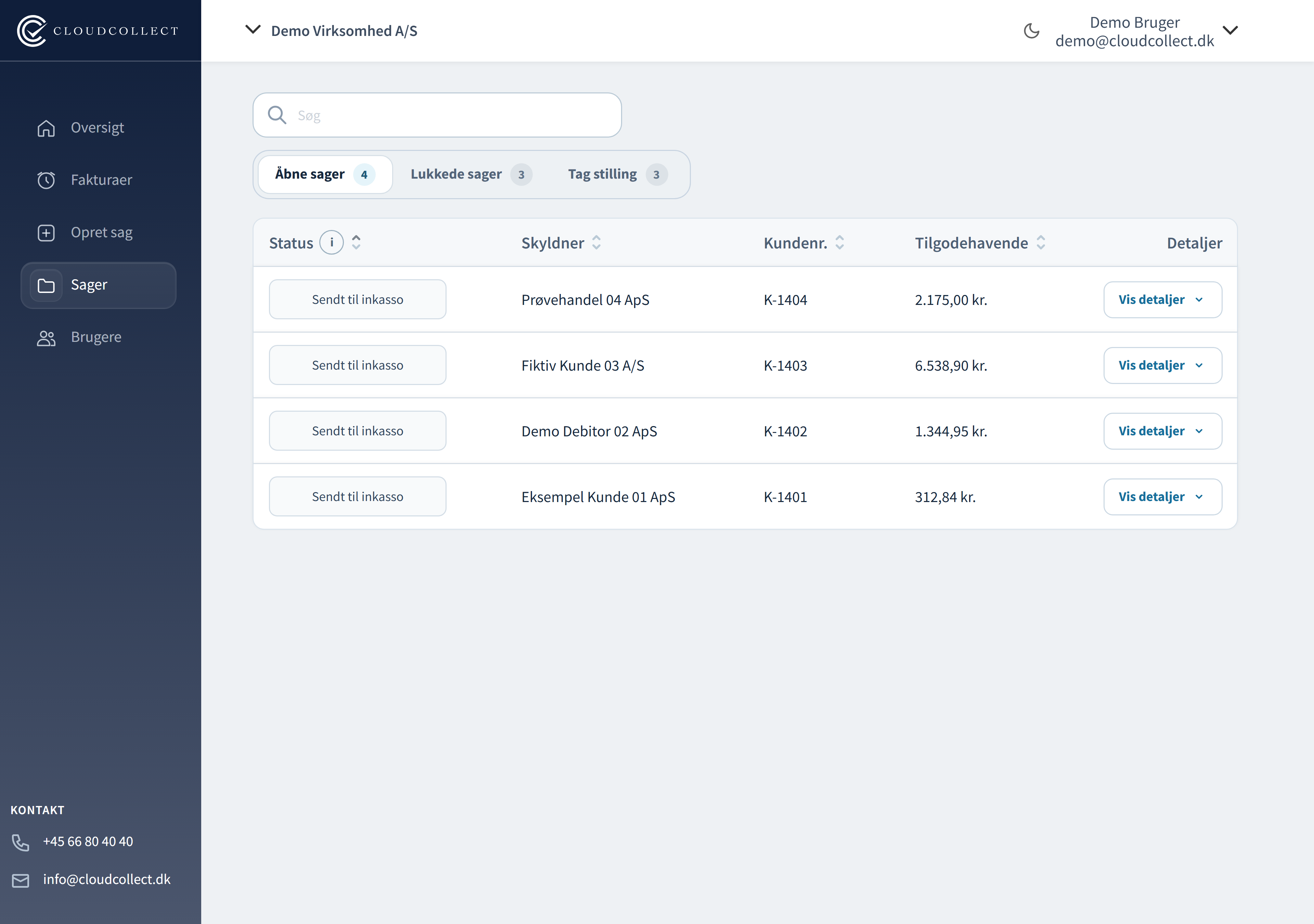Click the Detaljer column header
This screenshot has height=924, width=1314.
[x=1194, y=243]
